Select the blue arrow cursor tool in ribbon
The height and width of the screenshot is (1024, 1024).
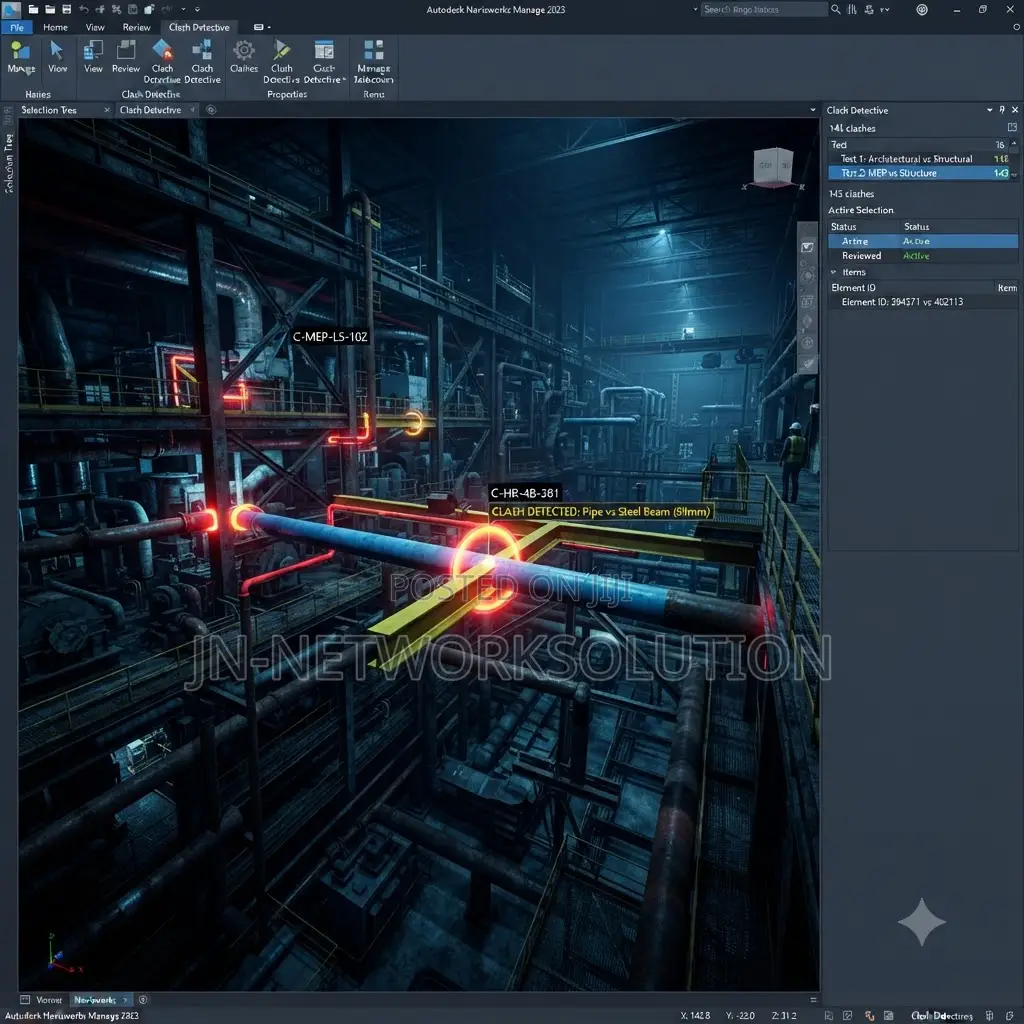(x=57, y=50)
